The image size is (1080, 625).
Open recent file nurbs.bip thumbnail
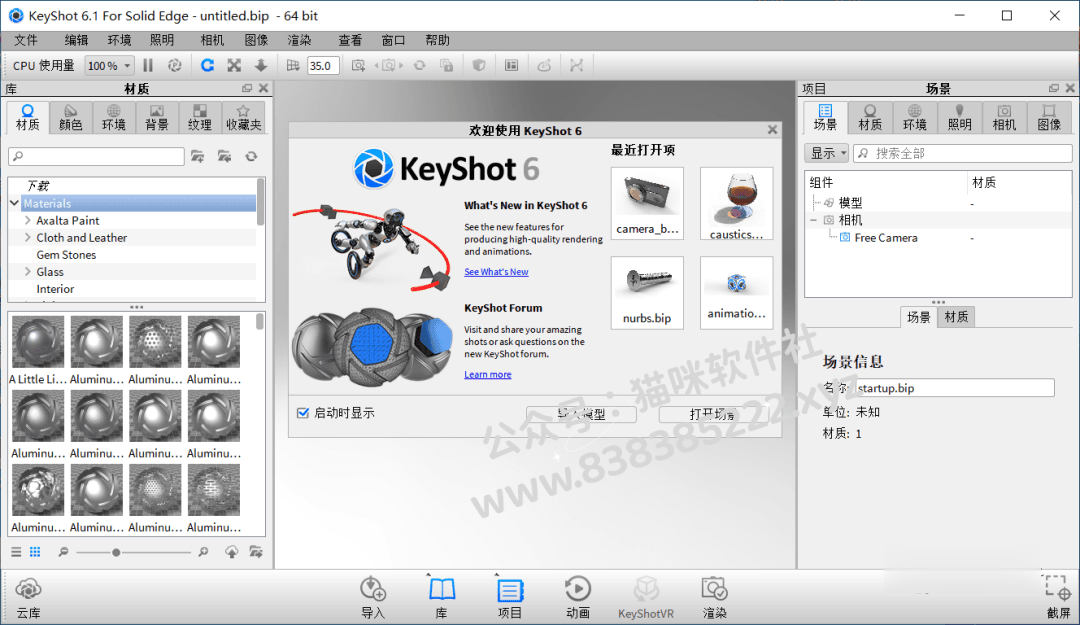coord(647,293)
